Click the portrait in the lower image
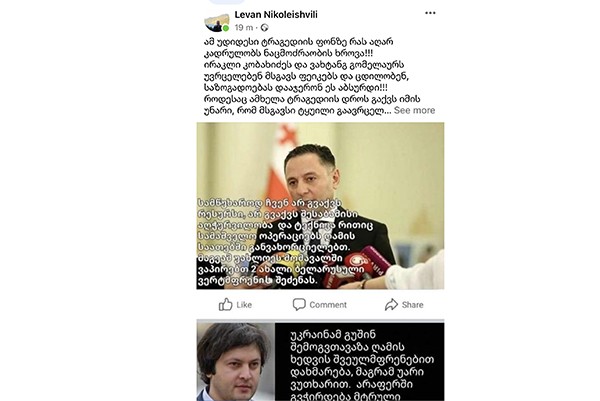This screenshot has height=401, width=600. 236,362
